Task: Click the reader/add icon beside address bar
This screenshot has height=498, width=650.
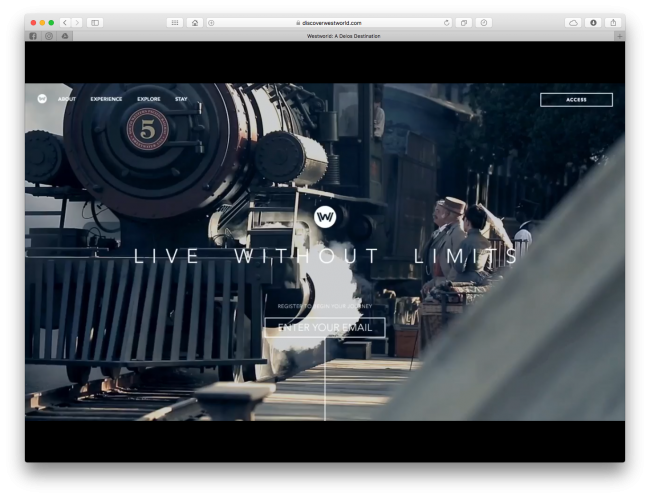Action: click(211, 23)
